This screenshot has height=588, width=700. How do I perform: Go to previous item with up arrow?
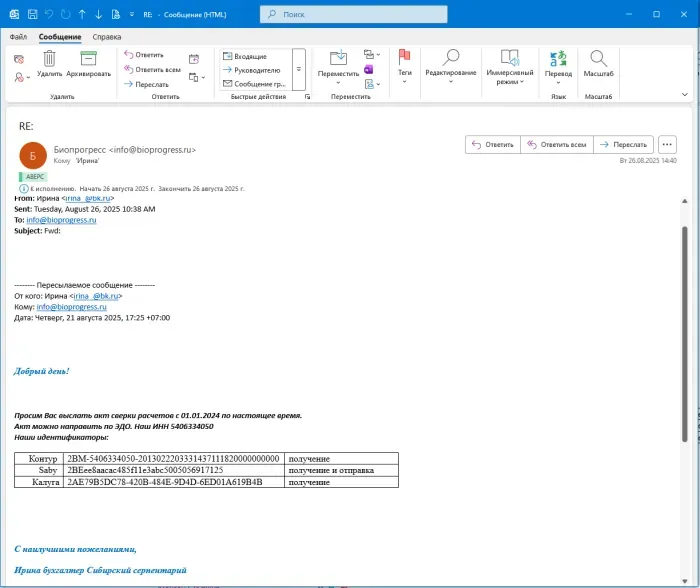(82, 15)
